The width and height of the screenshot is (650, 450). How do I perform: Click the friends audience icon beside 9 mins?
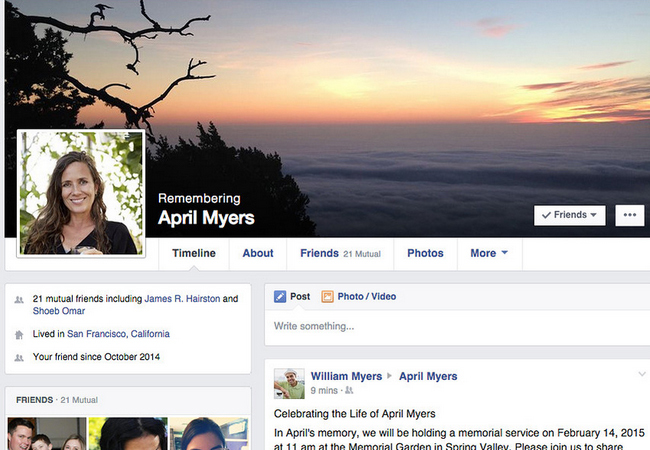coord(349,390)
